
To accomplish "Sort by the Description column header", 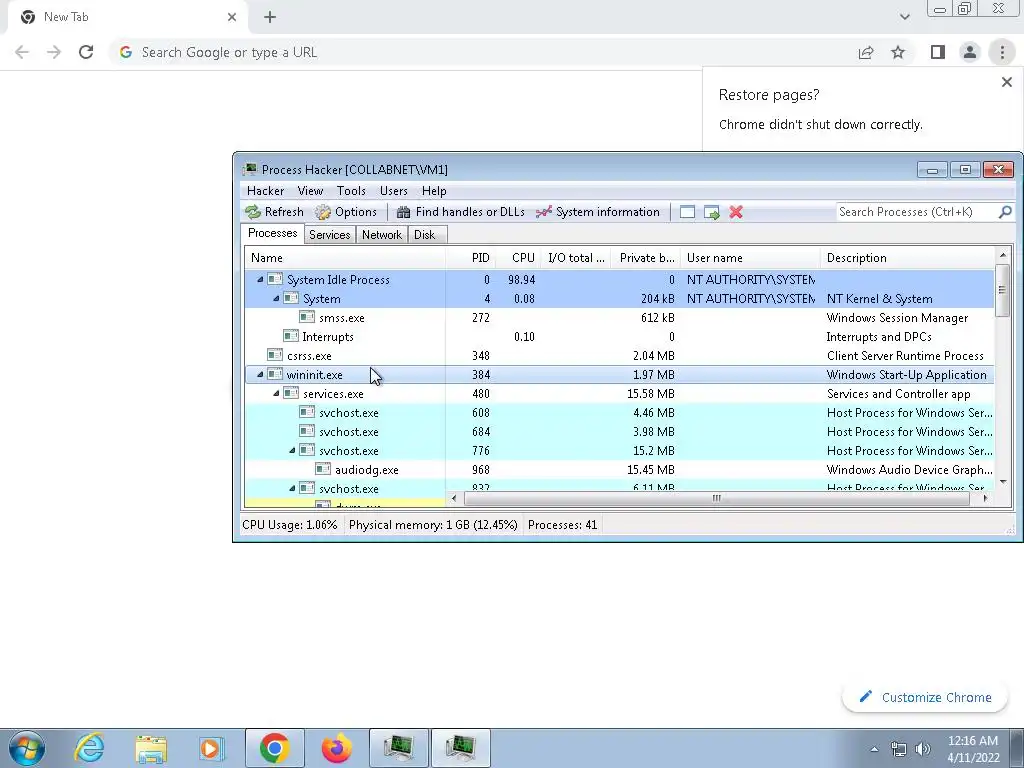I will (906, 258).
